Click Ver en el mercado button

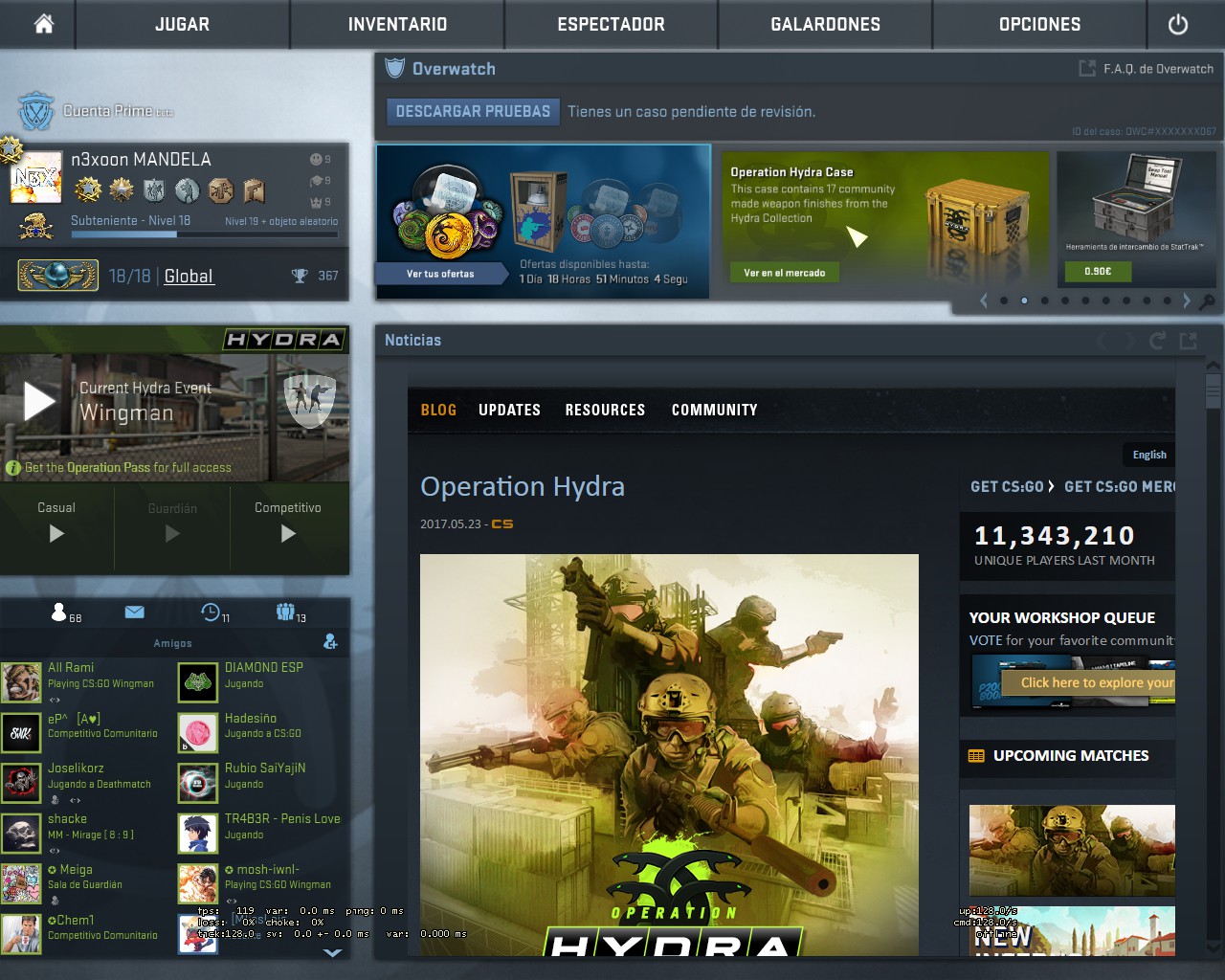[785, 273]
